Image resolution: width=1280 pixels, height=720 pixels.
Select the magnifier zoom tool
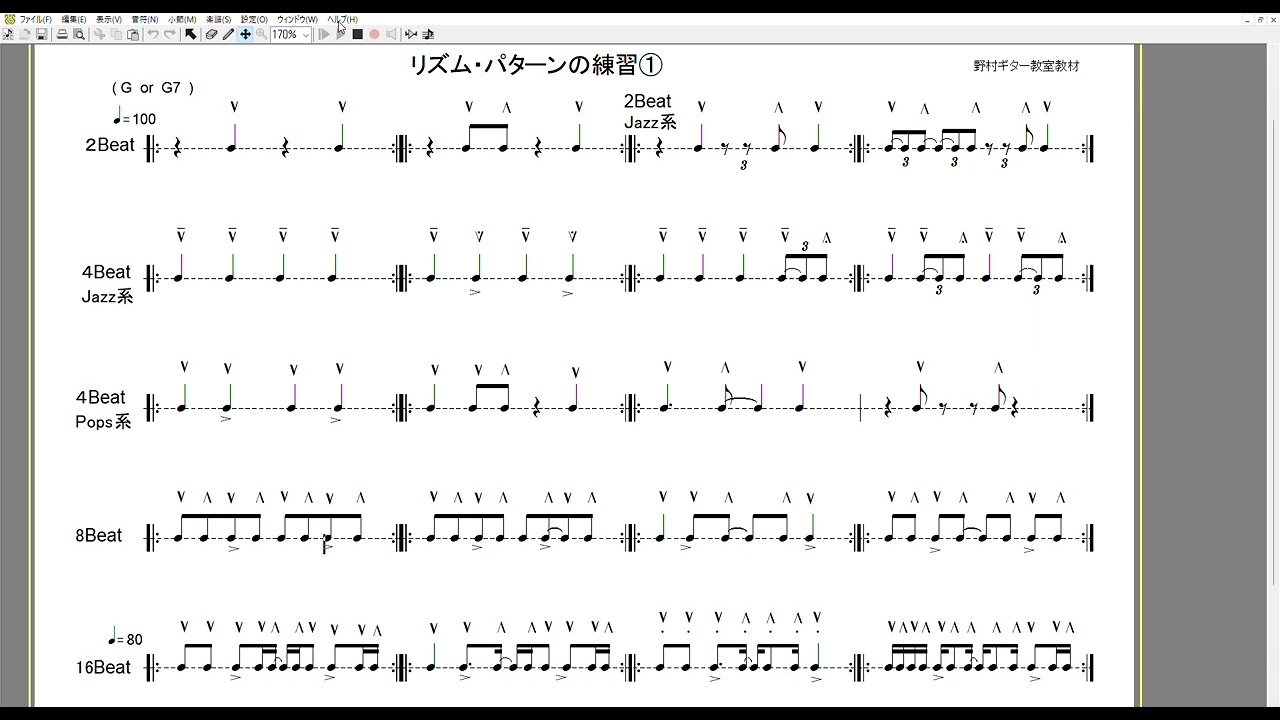(261, 34)
